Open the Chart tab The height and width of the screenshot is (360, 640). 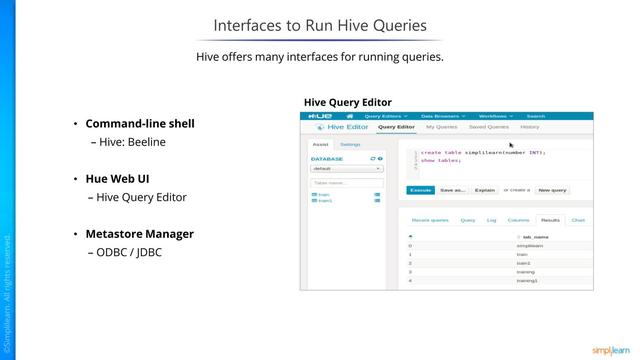578,220
